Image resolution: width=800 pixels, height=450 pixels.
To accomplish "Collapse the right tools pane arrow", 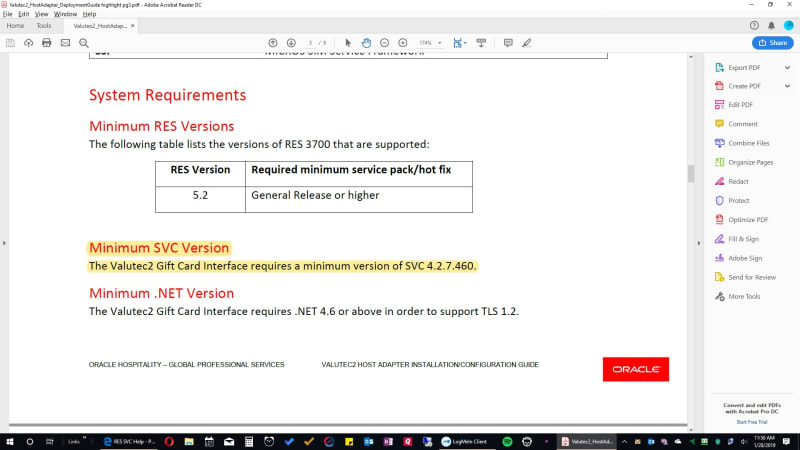I will click(x=699, y=243).
